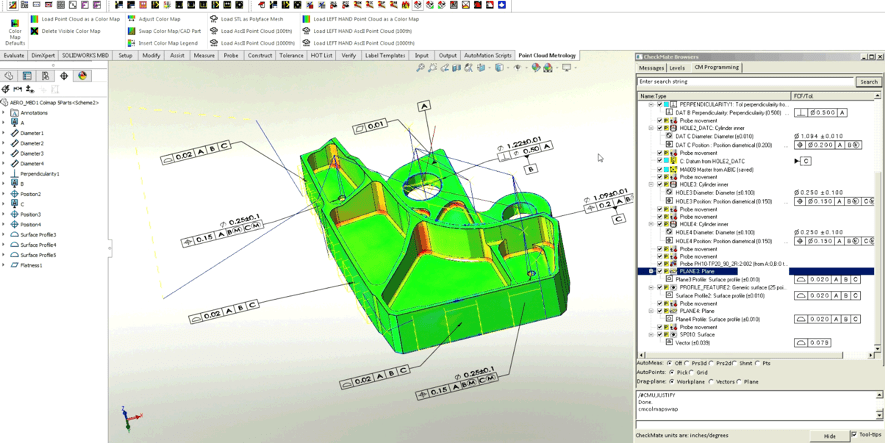Collapse the HOLE2_DATC tree node
Viewport: 885px width, 443px height.
tap(651, 128)
